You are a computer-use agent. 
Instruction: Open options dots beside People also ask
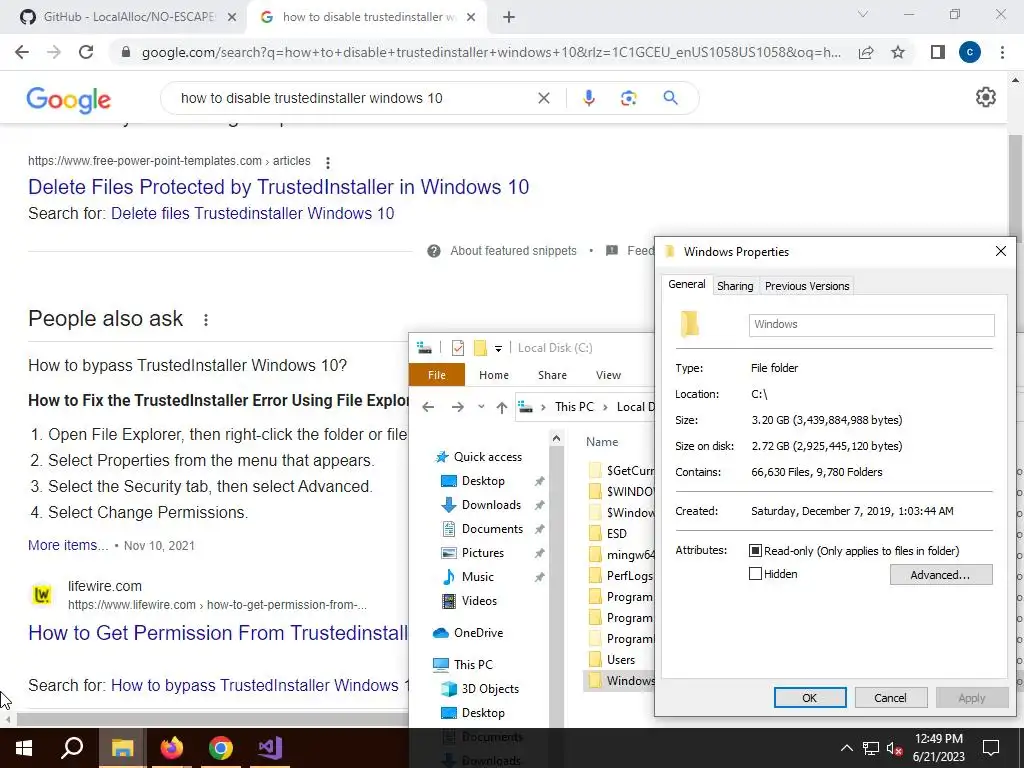click(x=206, y=320)
